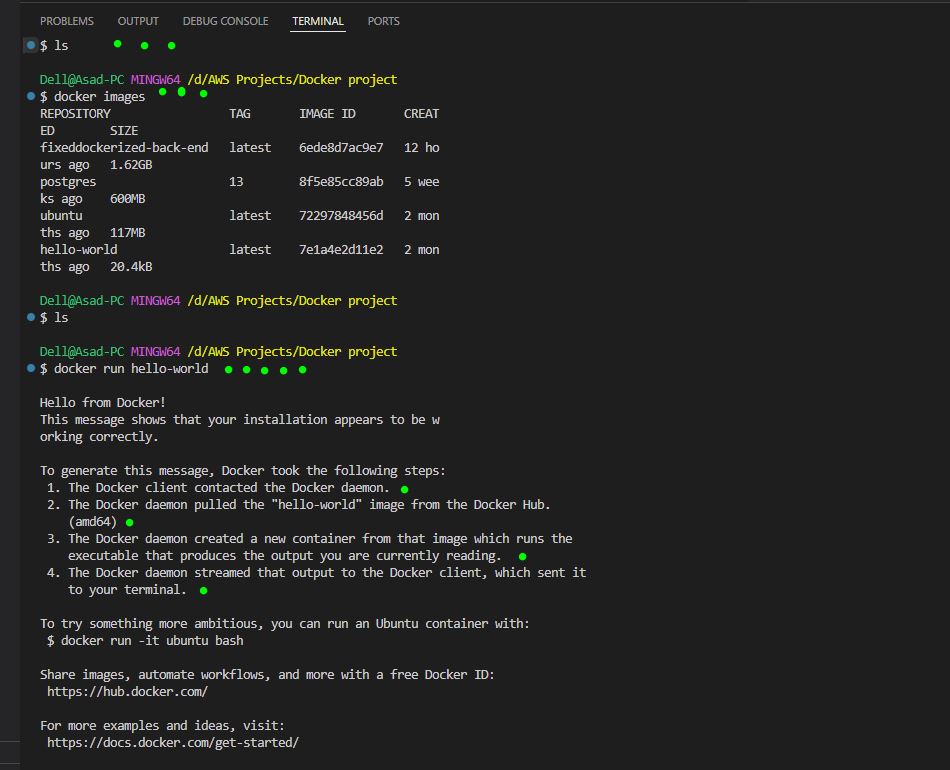Select the DEBUG CONSOLE tab

coord(225,21)
